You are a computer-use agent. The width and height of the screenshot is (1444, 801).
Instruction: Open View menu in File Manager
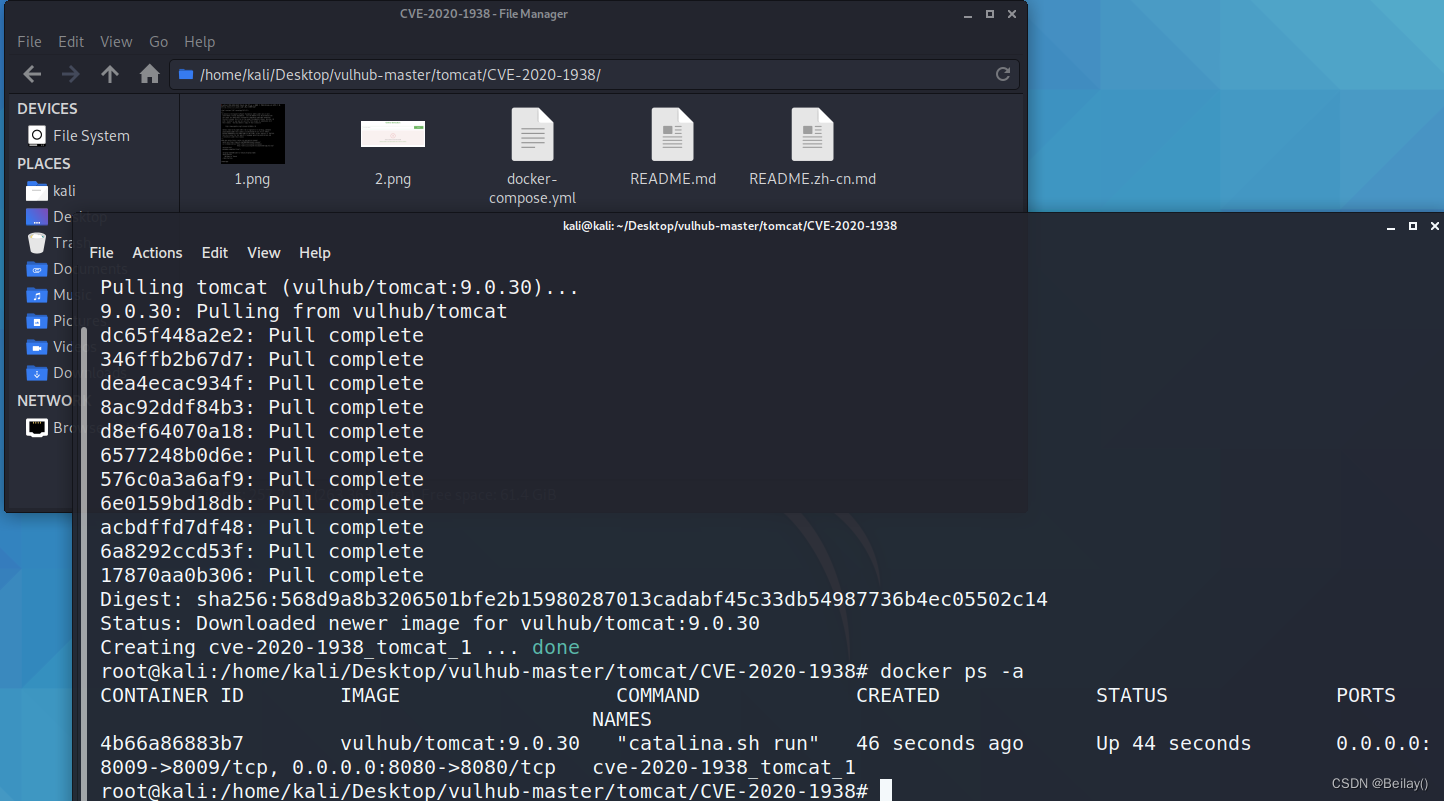coord(116,42)
